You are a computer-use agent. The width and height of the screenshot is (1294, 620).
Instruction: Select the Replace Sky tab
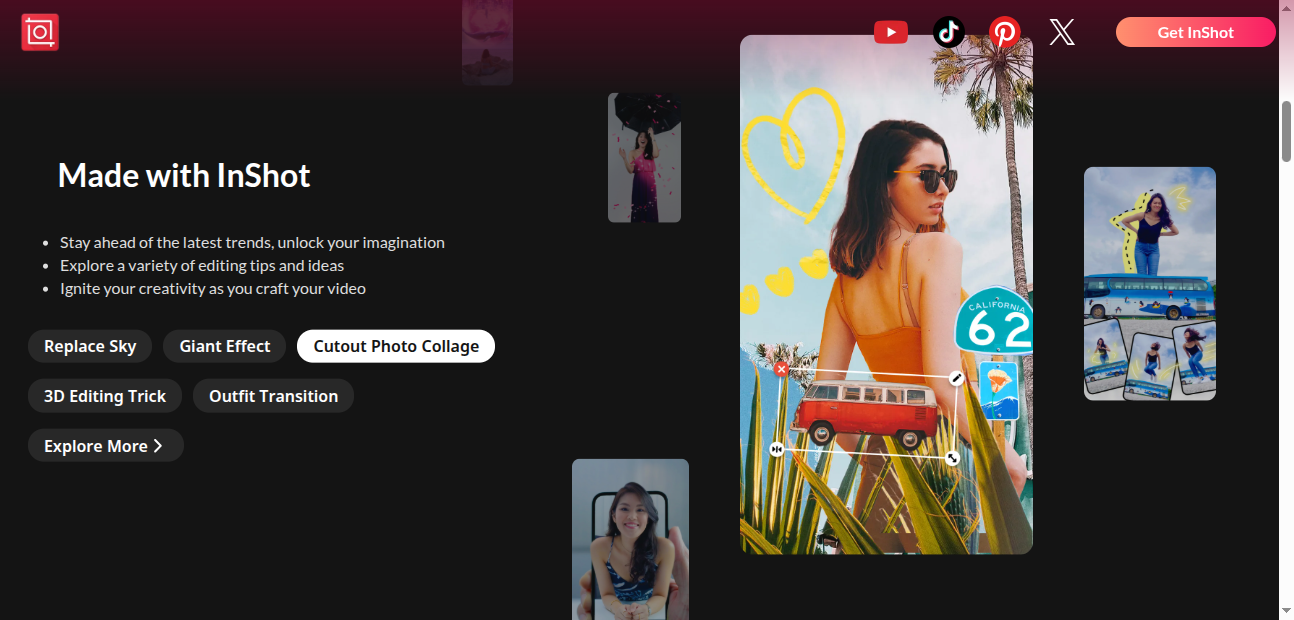pyautogui.click(x=90, y=346)
